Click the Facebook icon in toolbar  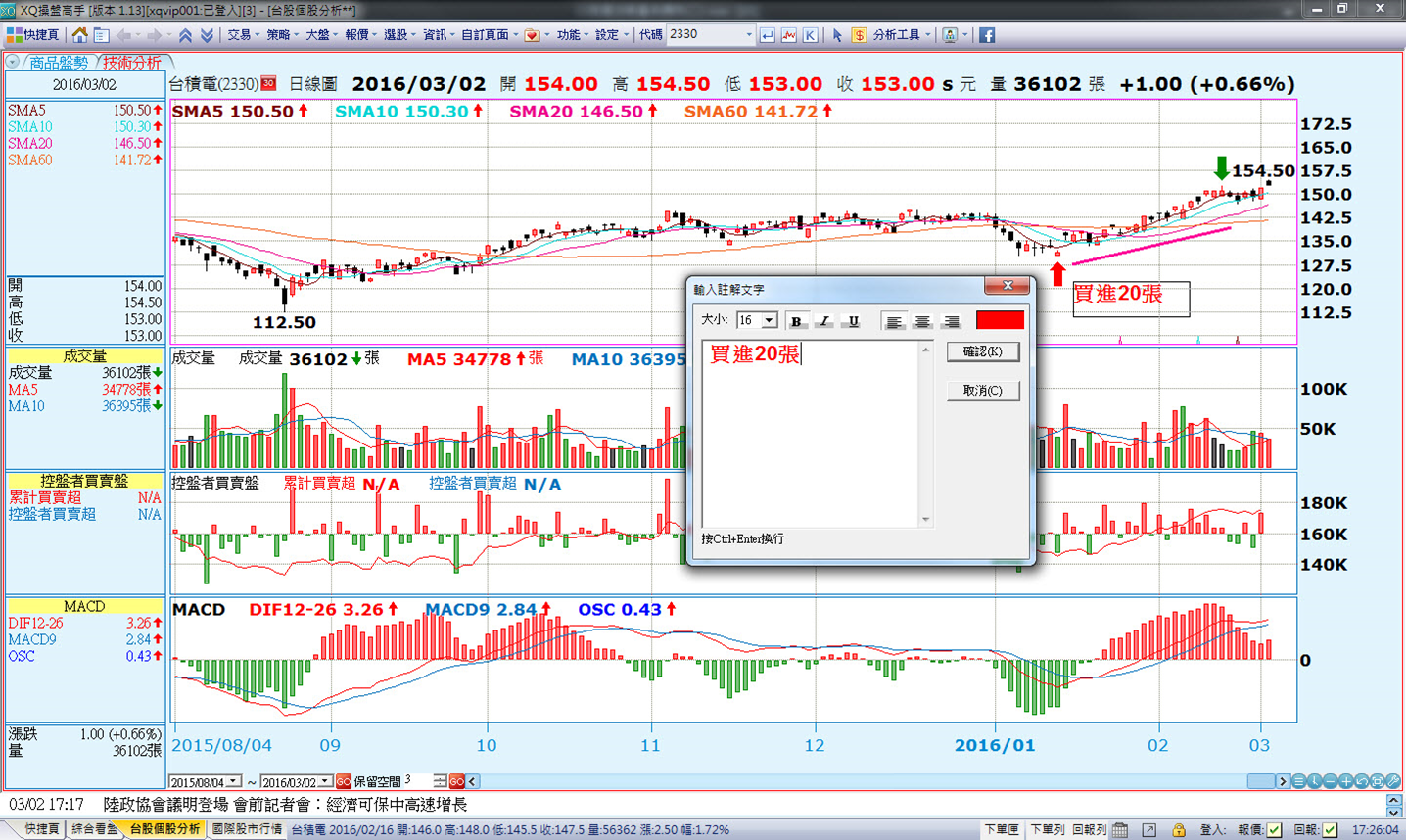(x=986, y=35)
